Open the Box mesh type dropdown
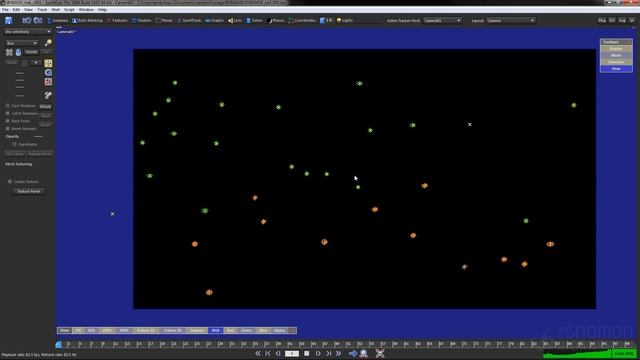The height and width of the screenshot is (360, 640). [22, 43]
